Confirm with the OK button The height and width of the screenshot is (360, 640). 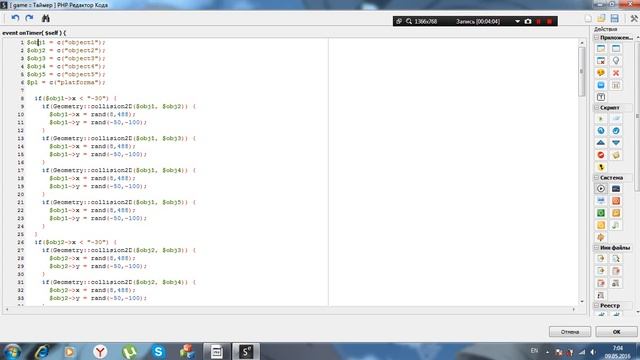[616, 331]
